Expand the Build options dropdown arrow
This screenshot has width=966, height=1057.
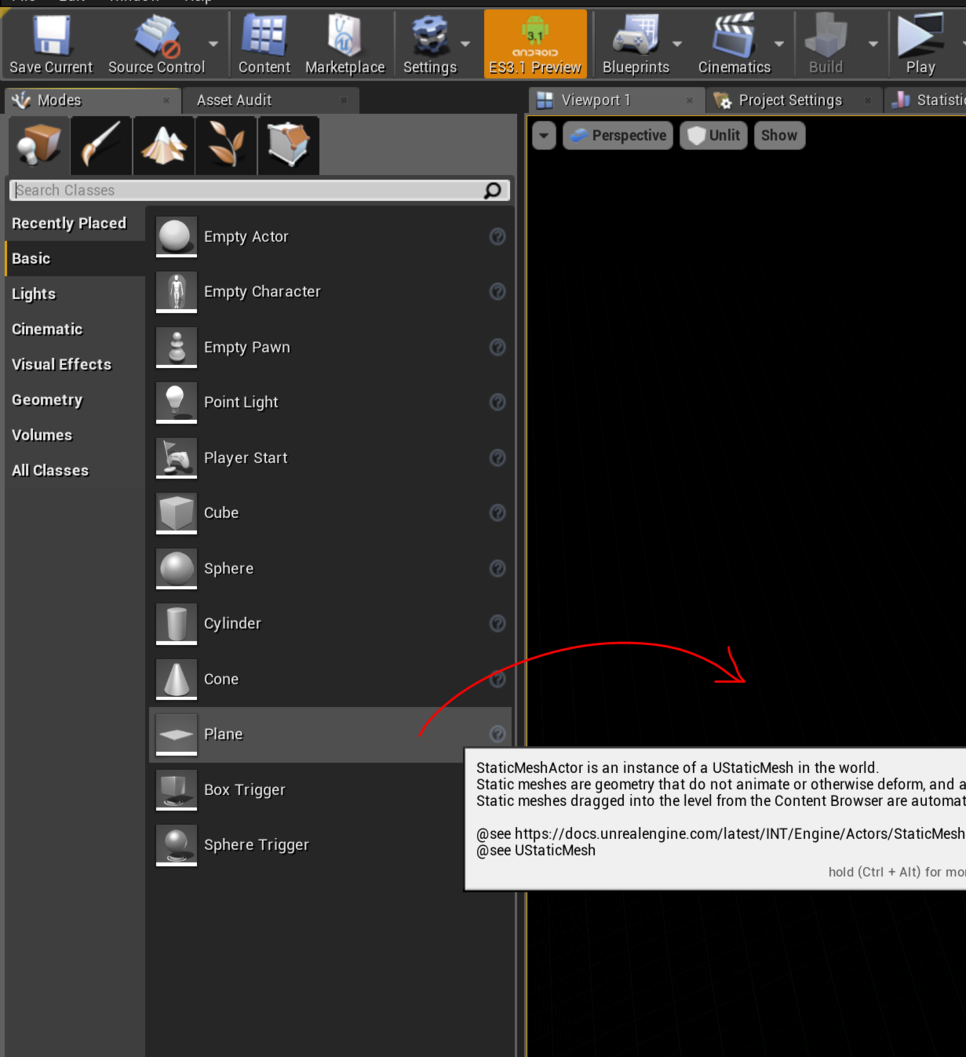(873, 44)
